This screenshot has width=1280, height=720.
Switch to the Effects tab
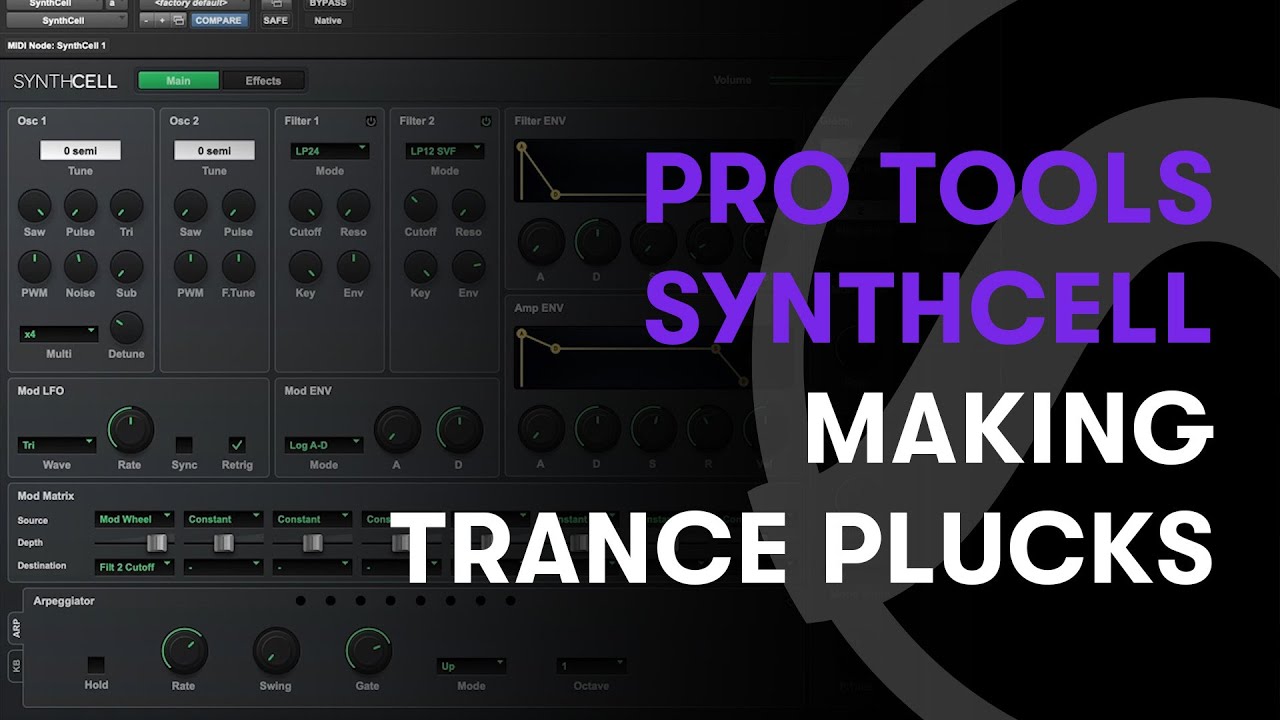pos(263,81)
